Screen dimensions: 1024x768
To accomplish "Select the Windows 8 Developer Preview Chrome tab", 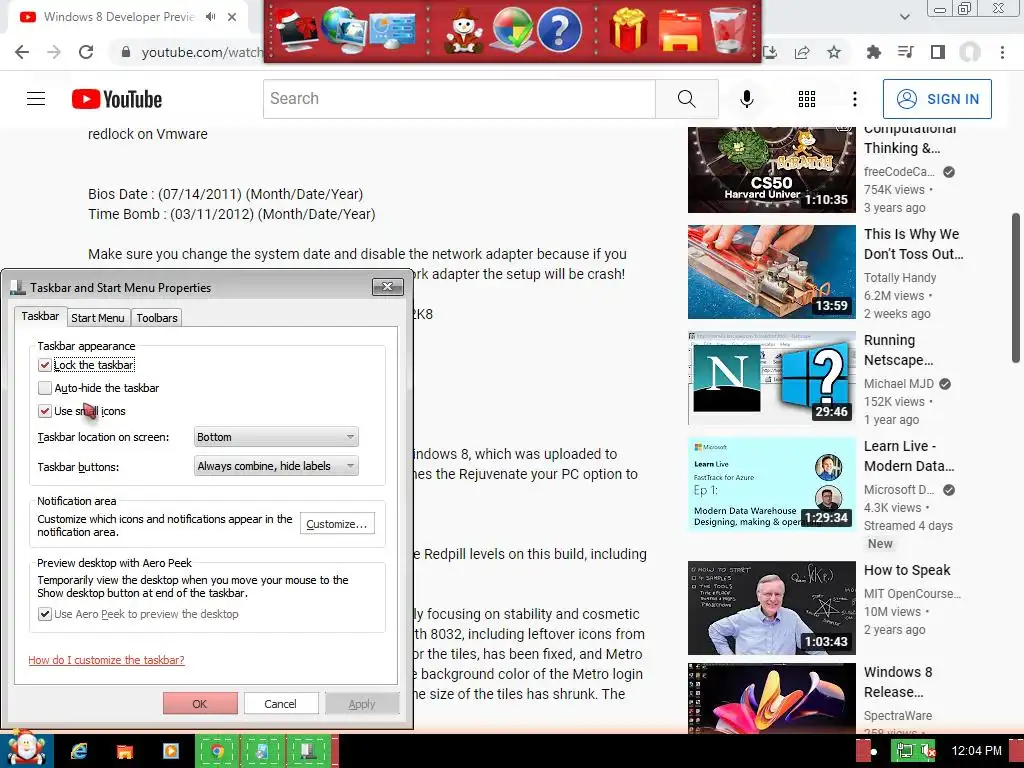I will point(118,17).
